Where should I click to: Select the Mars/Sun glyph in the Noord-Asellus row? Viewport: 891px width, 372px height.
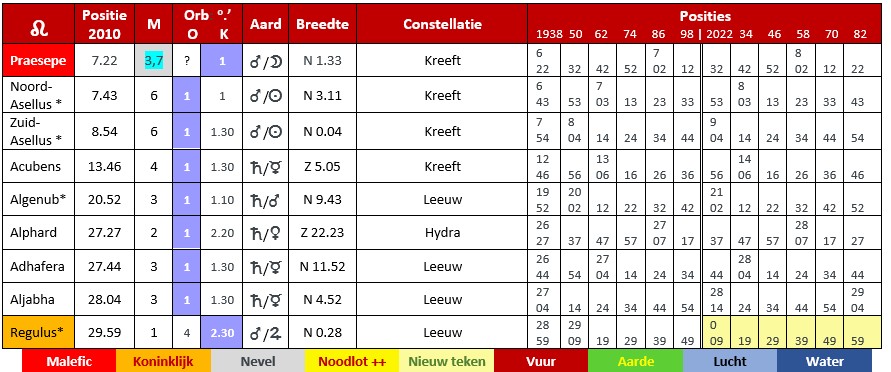tap(266, 95)
